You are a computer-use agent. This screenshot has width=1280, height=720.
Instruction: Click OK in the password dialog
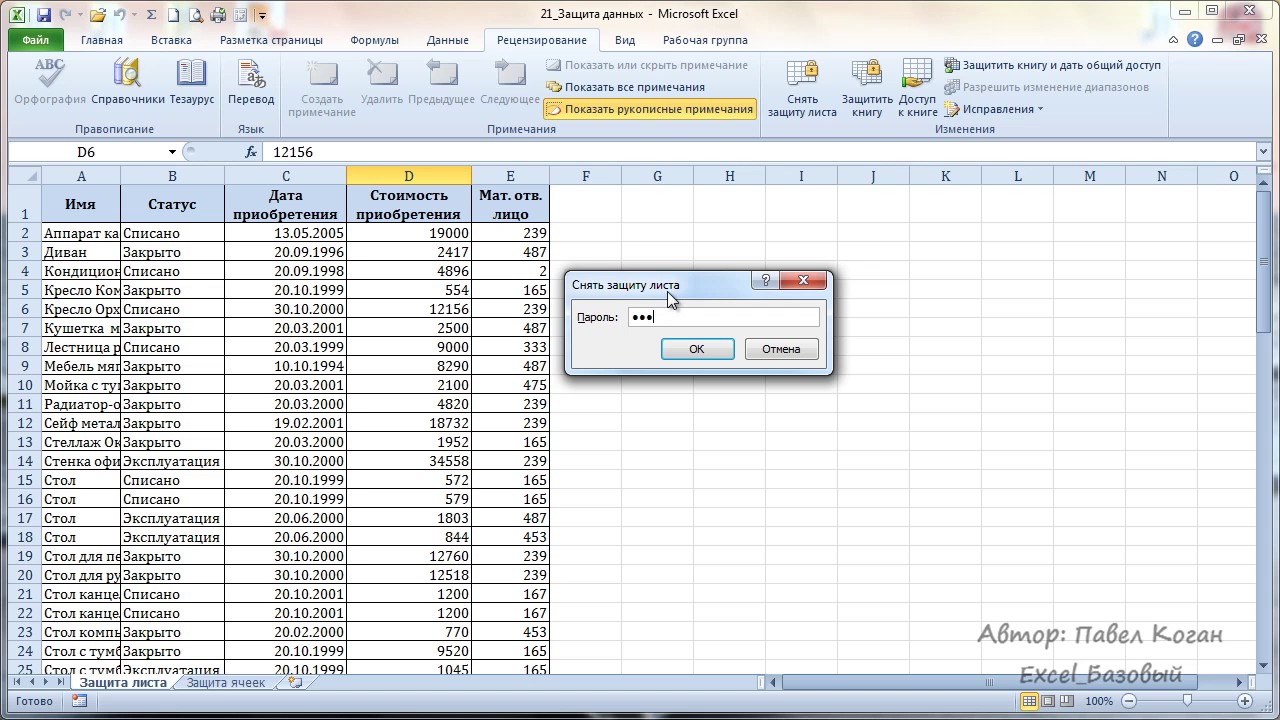tap(697, 349)
